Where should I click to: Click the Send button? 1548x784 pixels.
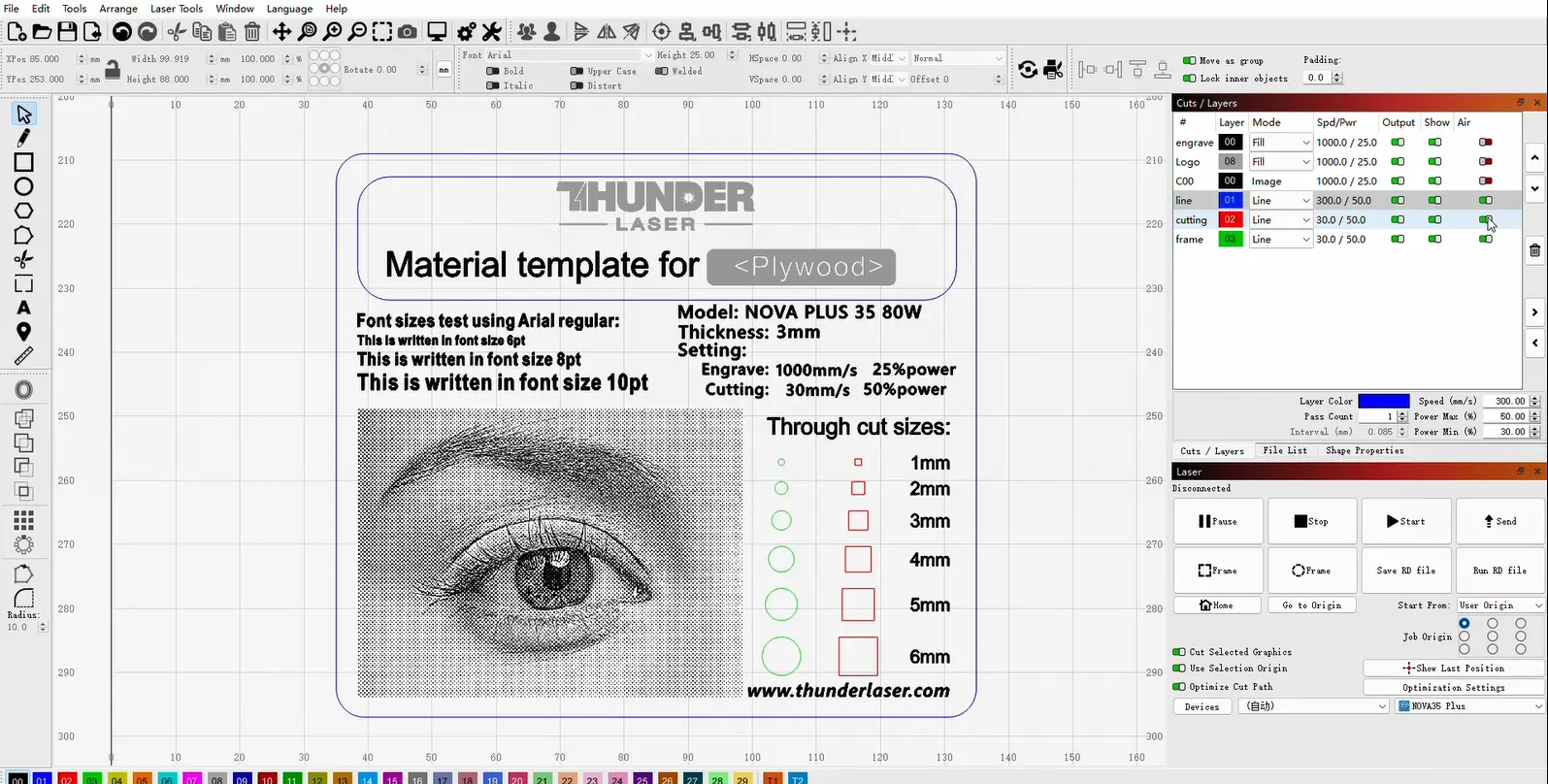[x=1500, y=521]
